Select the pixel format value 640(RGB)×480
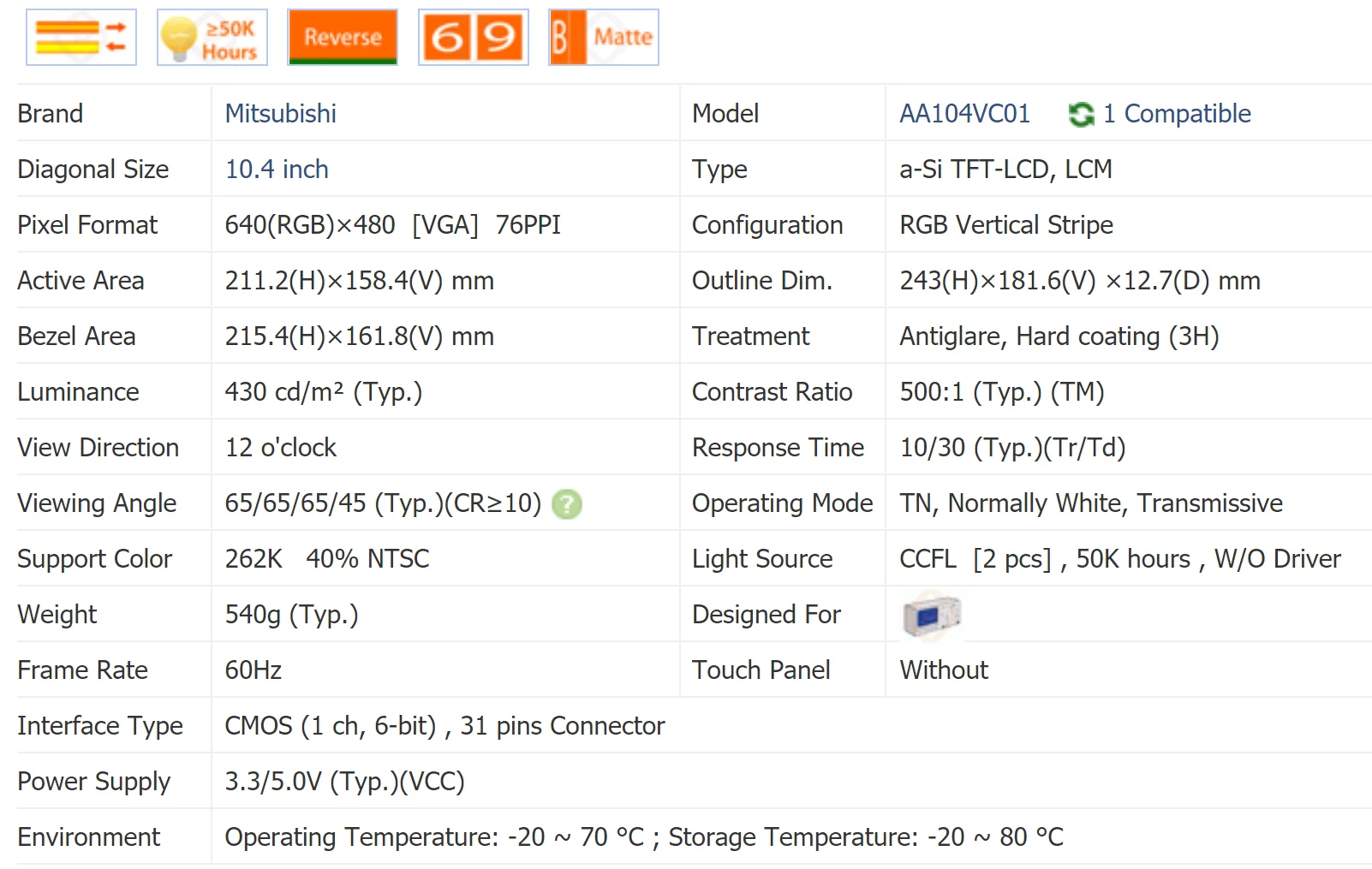 [310, 225]
